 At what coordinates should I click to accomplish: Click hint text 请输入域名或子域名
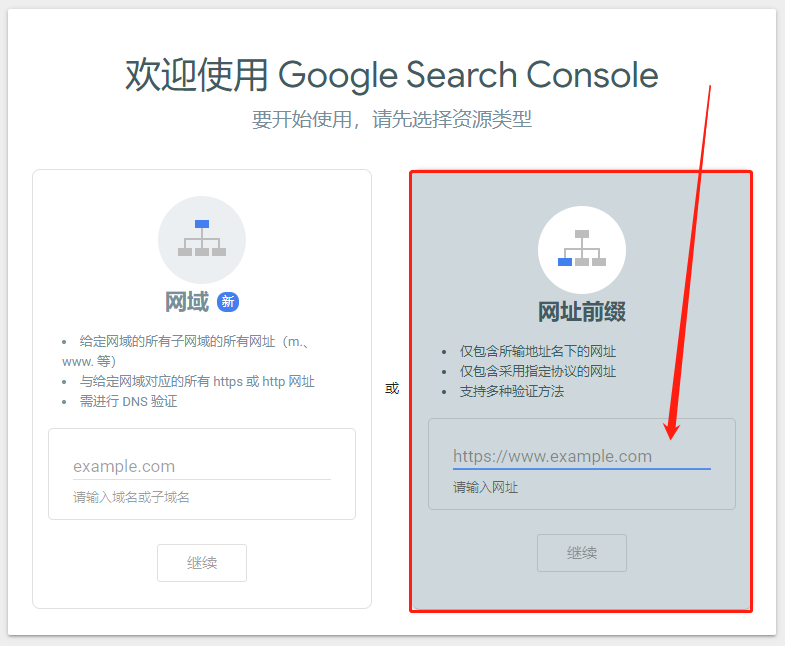click(x=131, y=497)
